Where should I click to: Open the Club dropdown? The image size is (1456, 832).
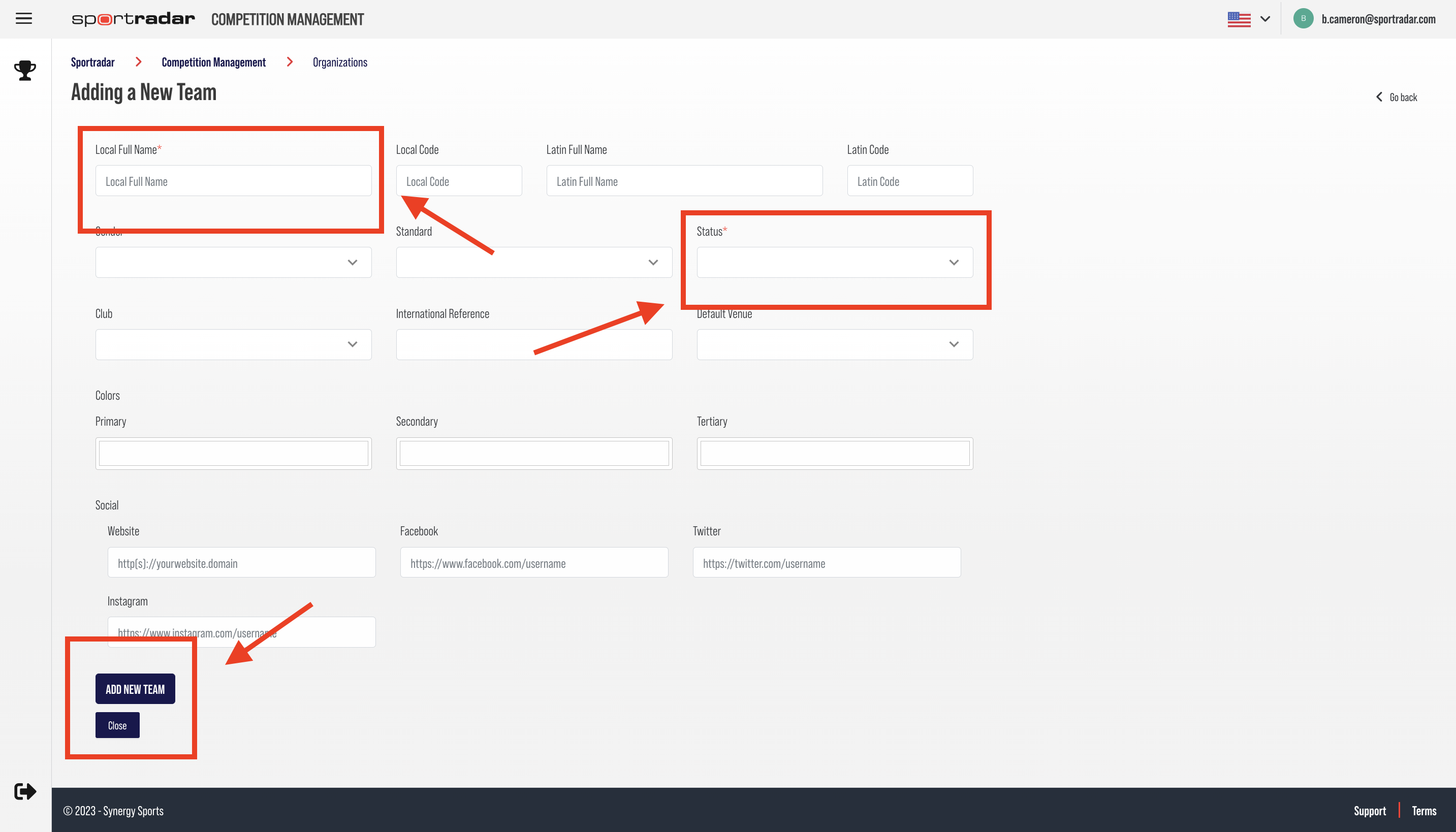[233, 344]
